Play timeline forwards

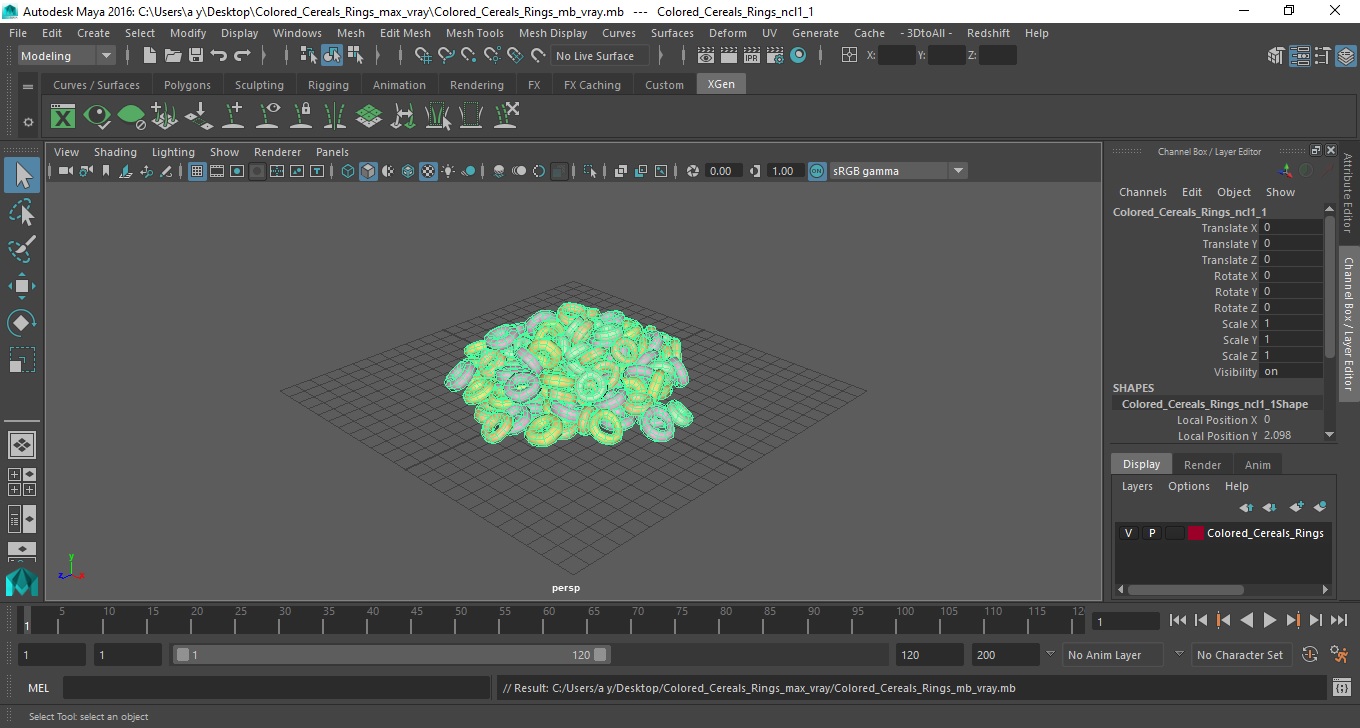click(x=1270, y=620)
